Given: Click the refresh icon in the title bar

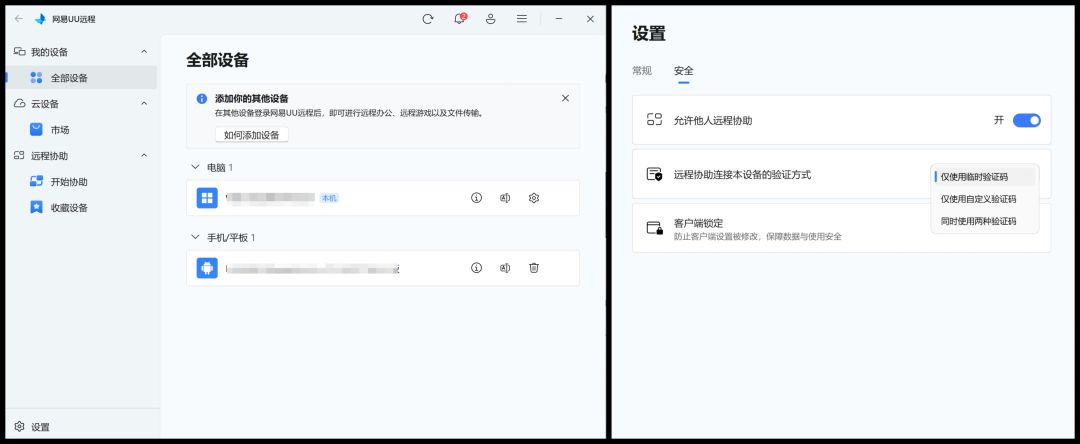Looking at the screenshot, I should click(428, 19).
